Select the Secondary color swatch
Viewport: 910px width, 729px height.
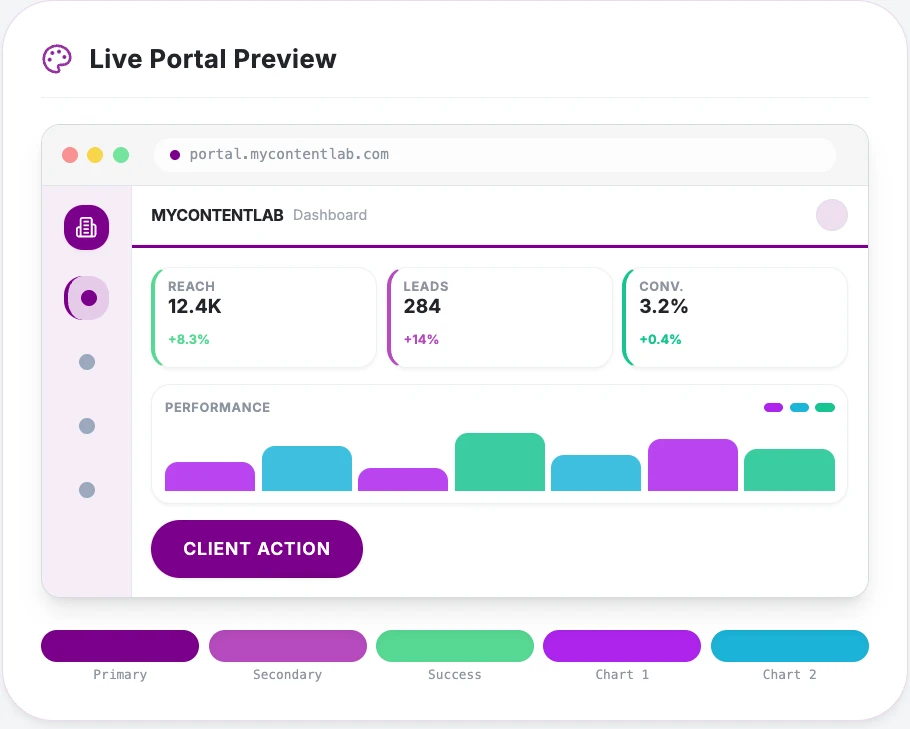coord(288,646)
